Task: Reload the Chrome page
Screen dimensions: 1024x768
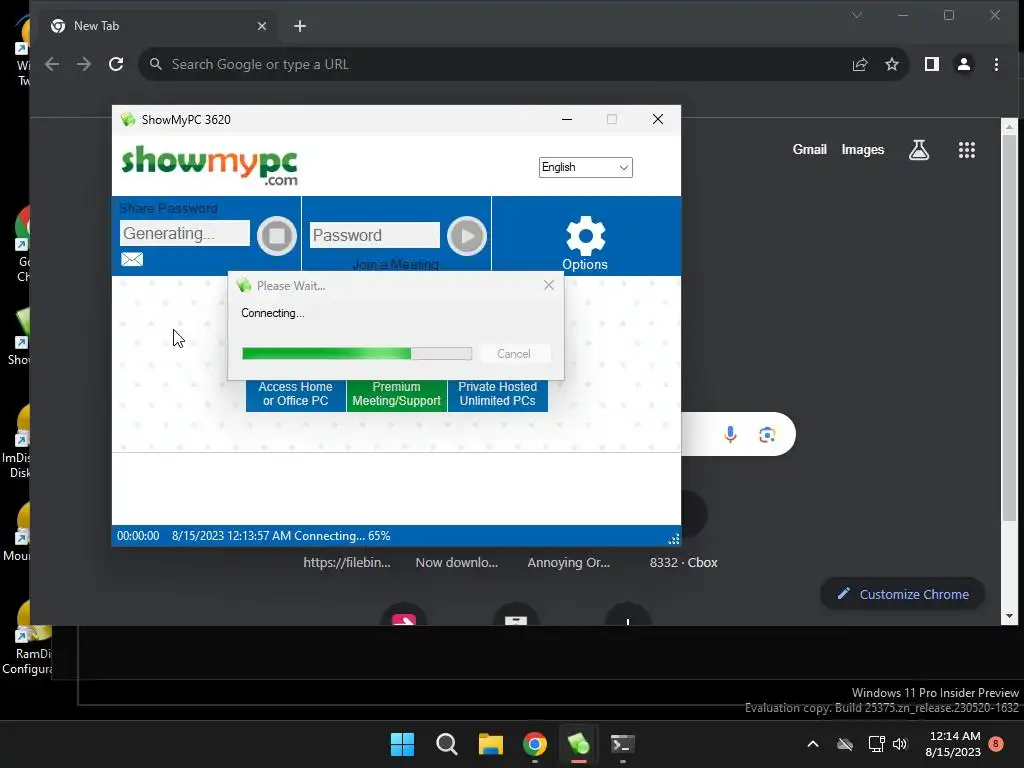Action: (116, 64)
